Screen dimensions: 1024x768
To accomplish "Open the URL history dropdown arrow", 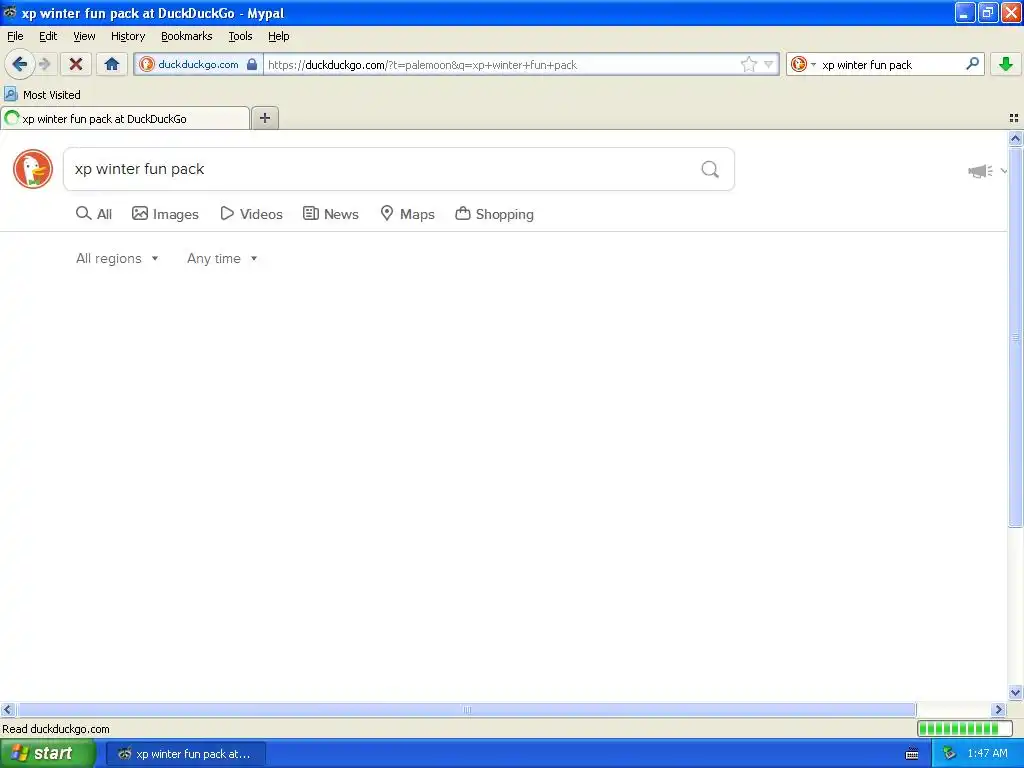I will pos(769,64).
